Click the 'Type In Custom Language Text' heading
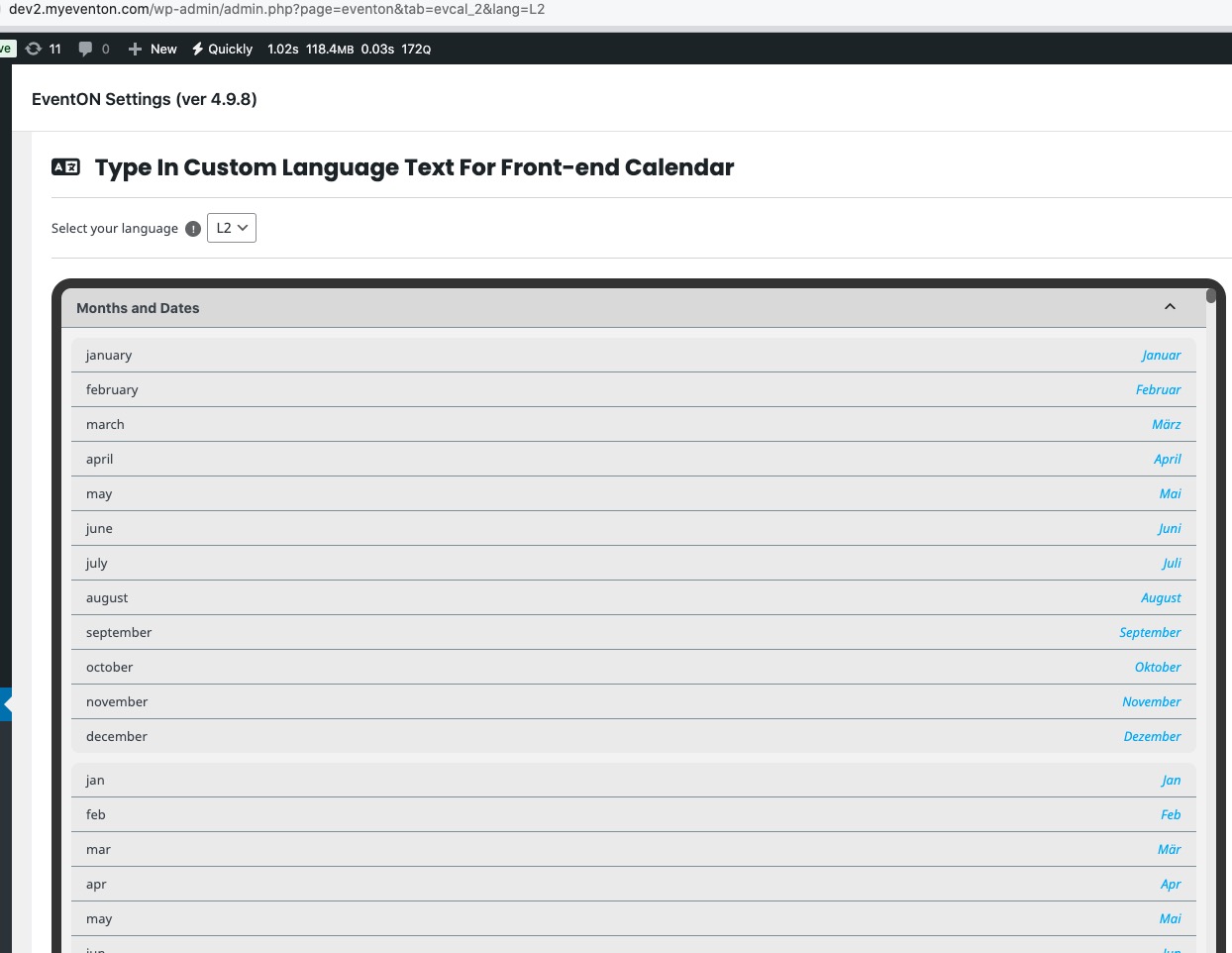The image size is (1232, 953). (x=415, y=167)
